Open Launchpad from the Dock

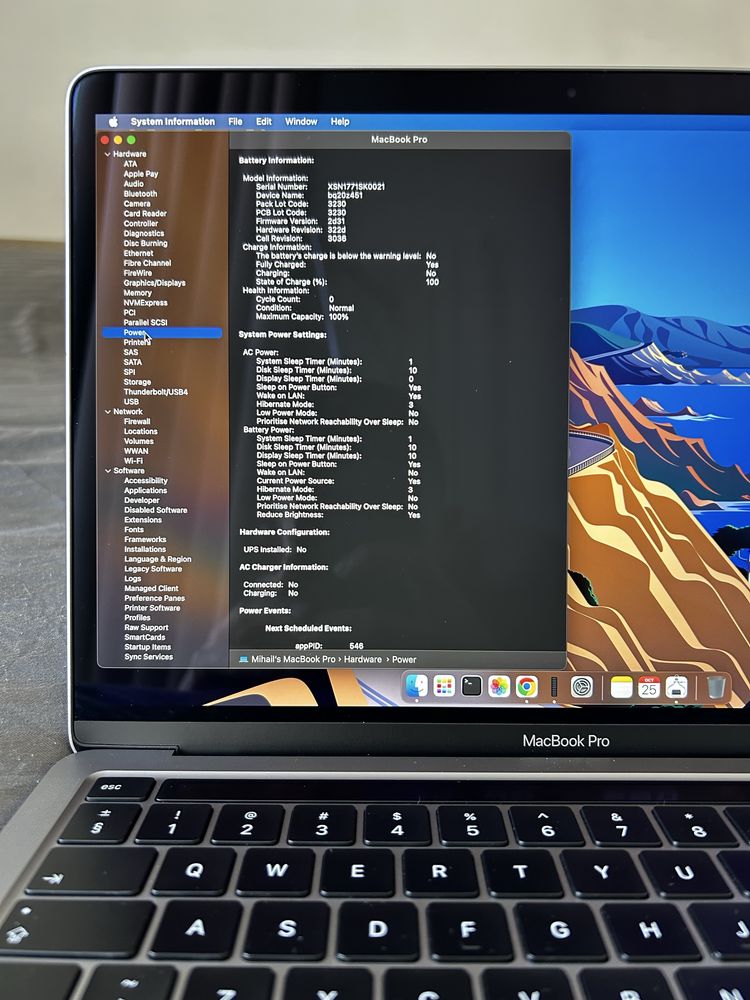444,686
